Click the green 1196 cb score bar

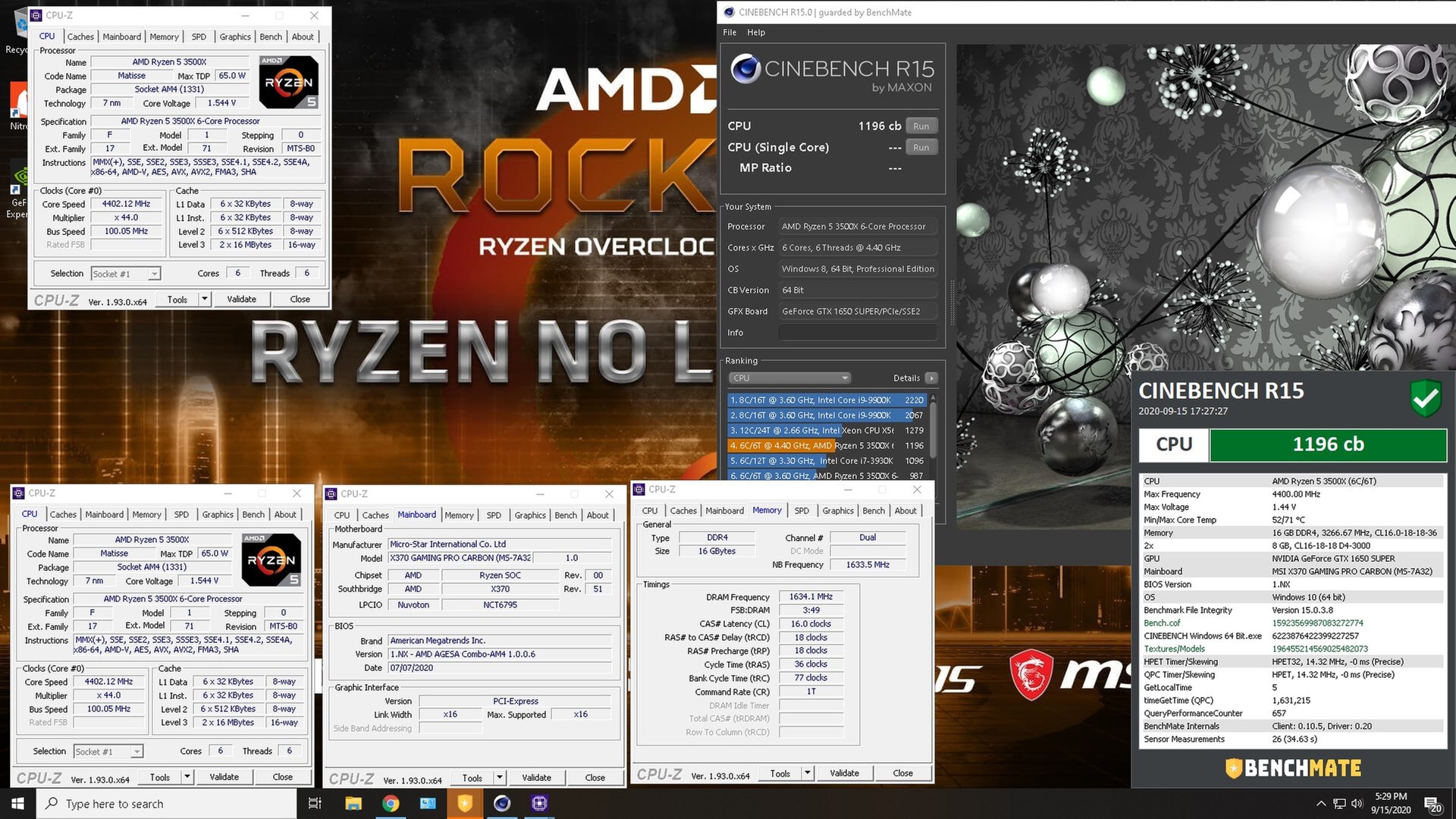pos(1328,444)
